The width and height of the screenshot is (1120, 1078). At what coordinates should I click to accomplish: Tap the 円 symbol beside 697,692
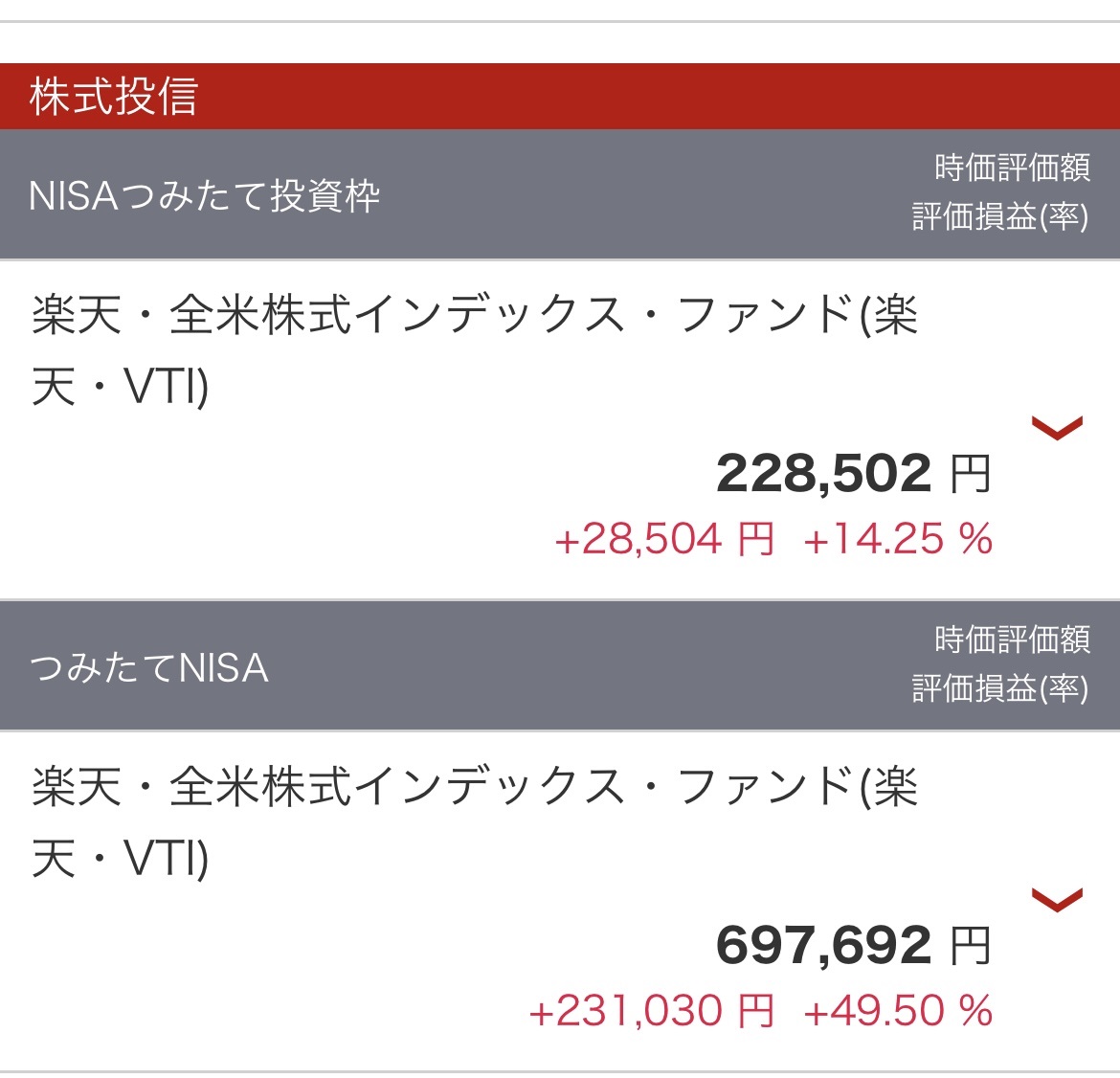pyautogui.click(x=970, y=946)
